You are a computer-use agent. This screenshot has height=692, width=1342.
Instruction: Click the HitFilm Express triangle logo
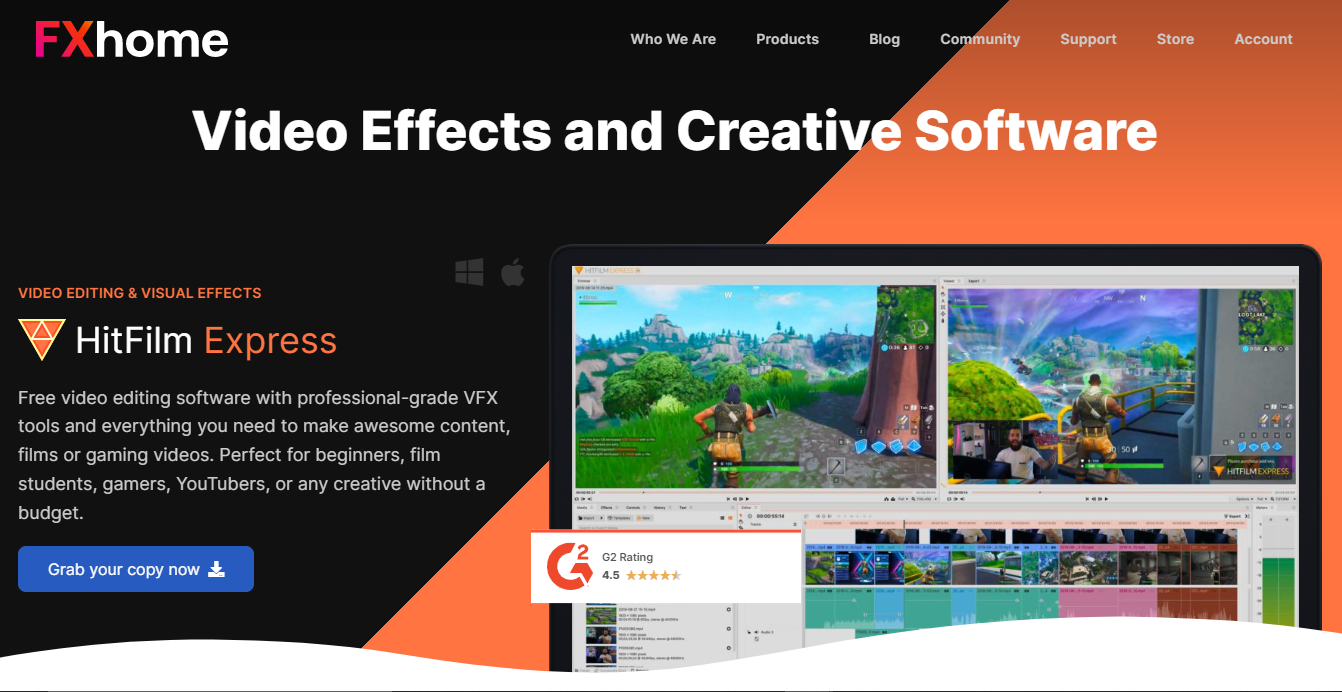point(42,340)
